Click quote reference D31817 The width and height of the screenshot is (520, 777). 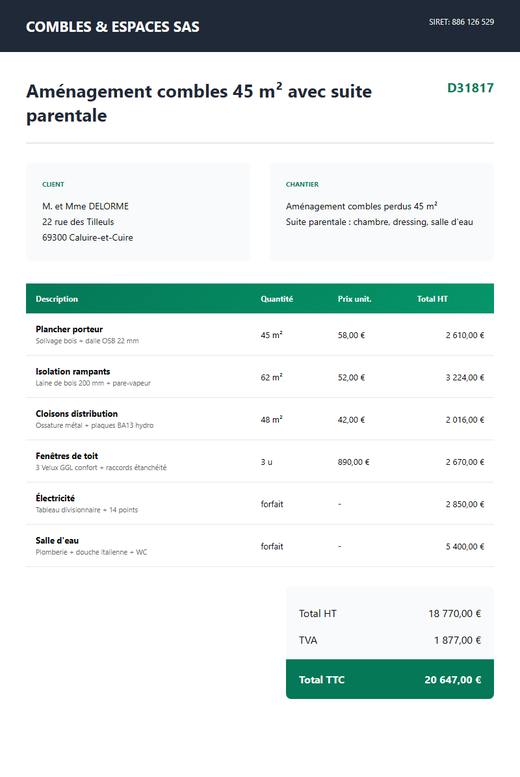(470, 88)
